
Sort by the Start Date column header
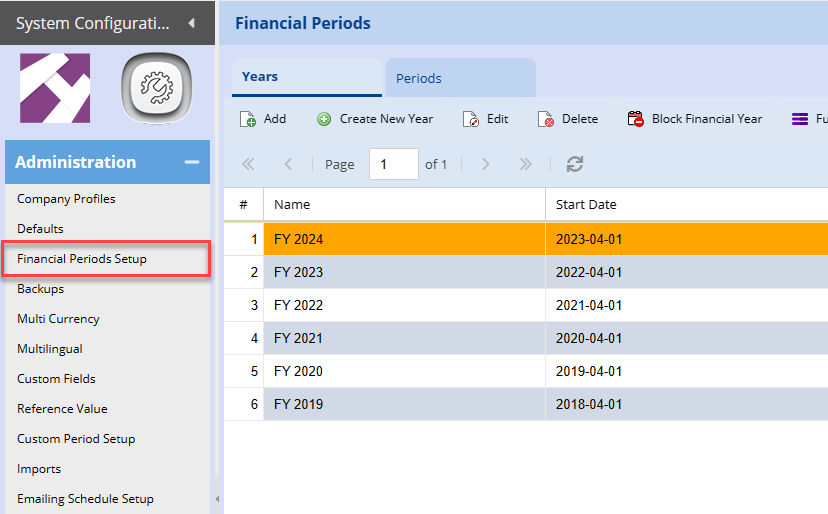pos(586,204)
